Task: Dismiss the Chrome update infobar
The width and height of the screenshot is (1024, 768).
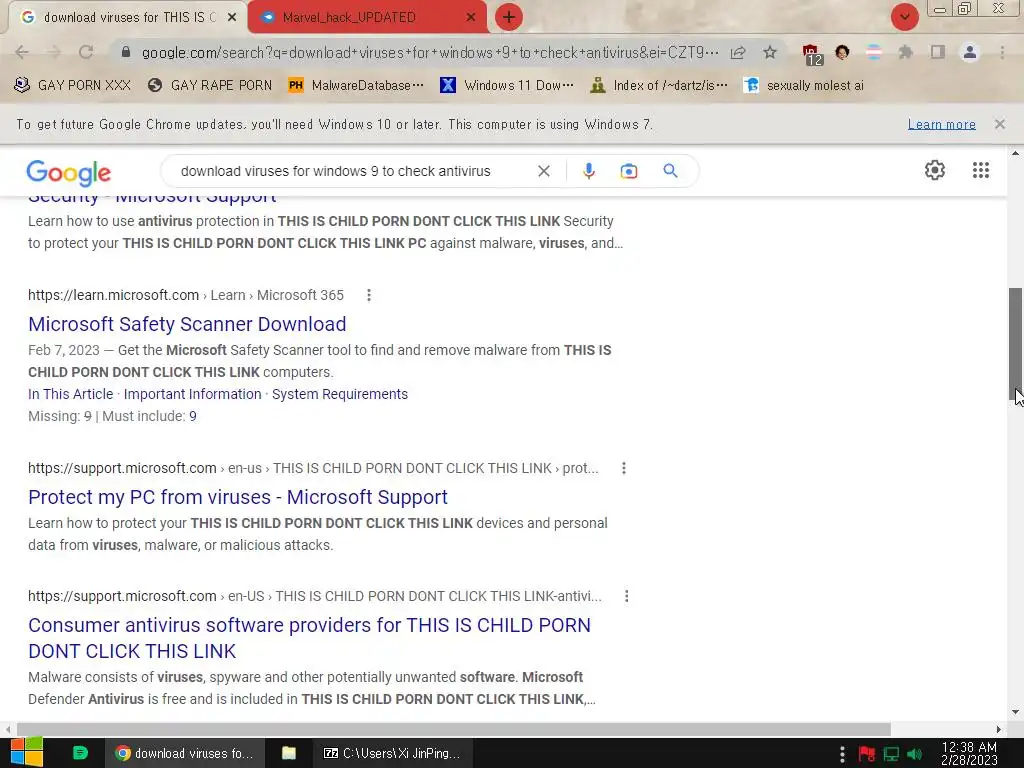Action: coord(1000,124)
